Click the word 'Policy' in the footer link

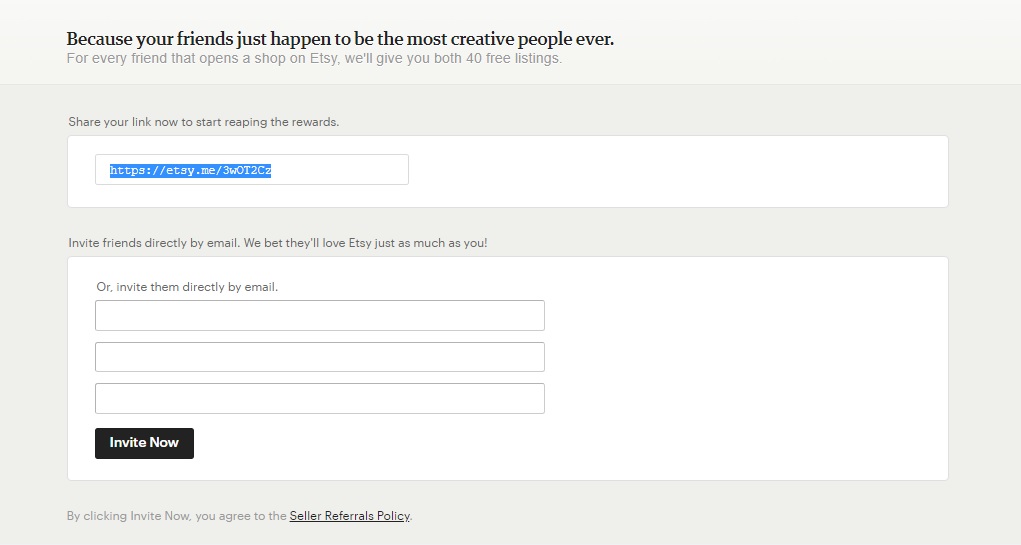[x=393, y=516]
